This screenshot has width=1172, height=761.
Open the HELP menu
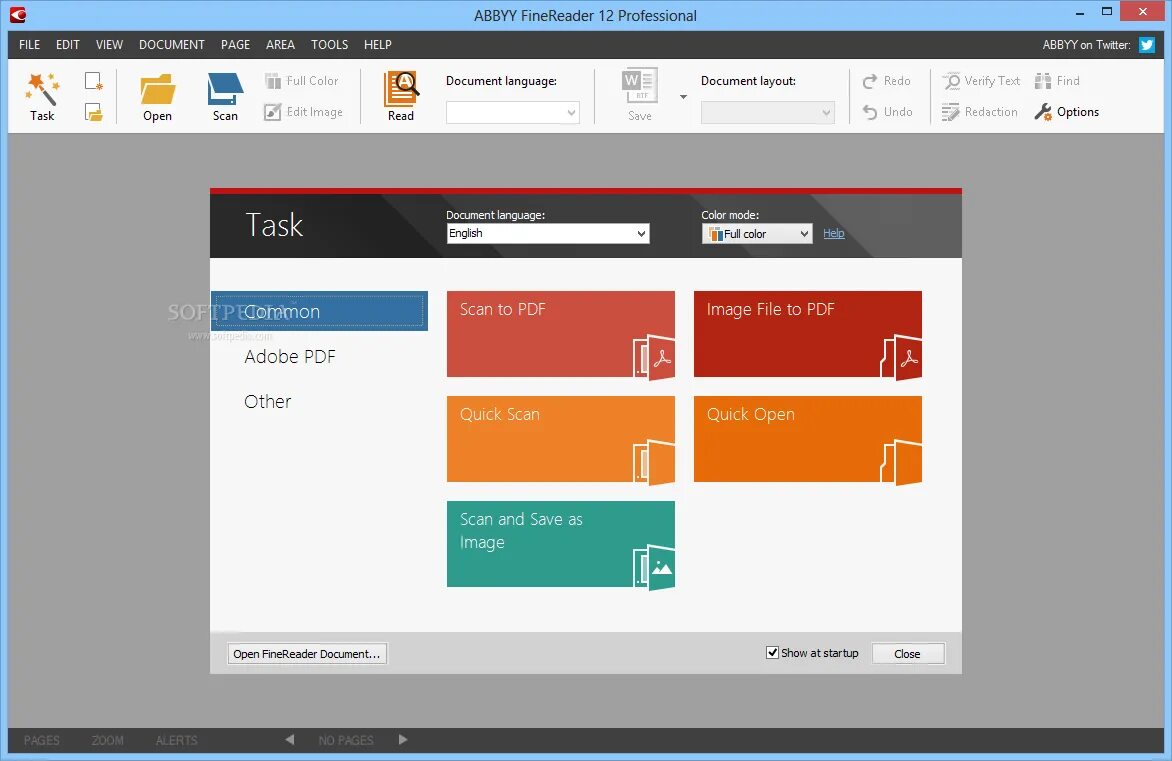pyautogui.click(x=377, y=45)
